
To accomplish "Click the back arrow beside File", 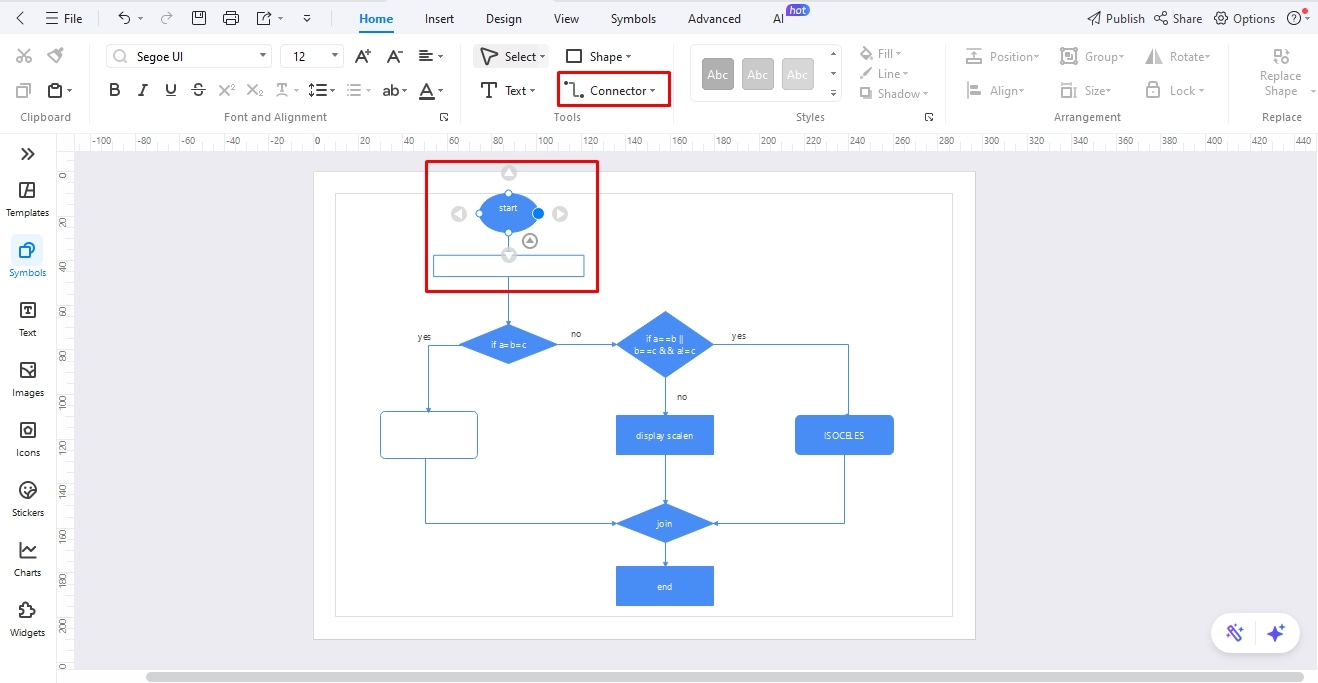I will (x=21, y=18).
